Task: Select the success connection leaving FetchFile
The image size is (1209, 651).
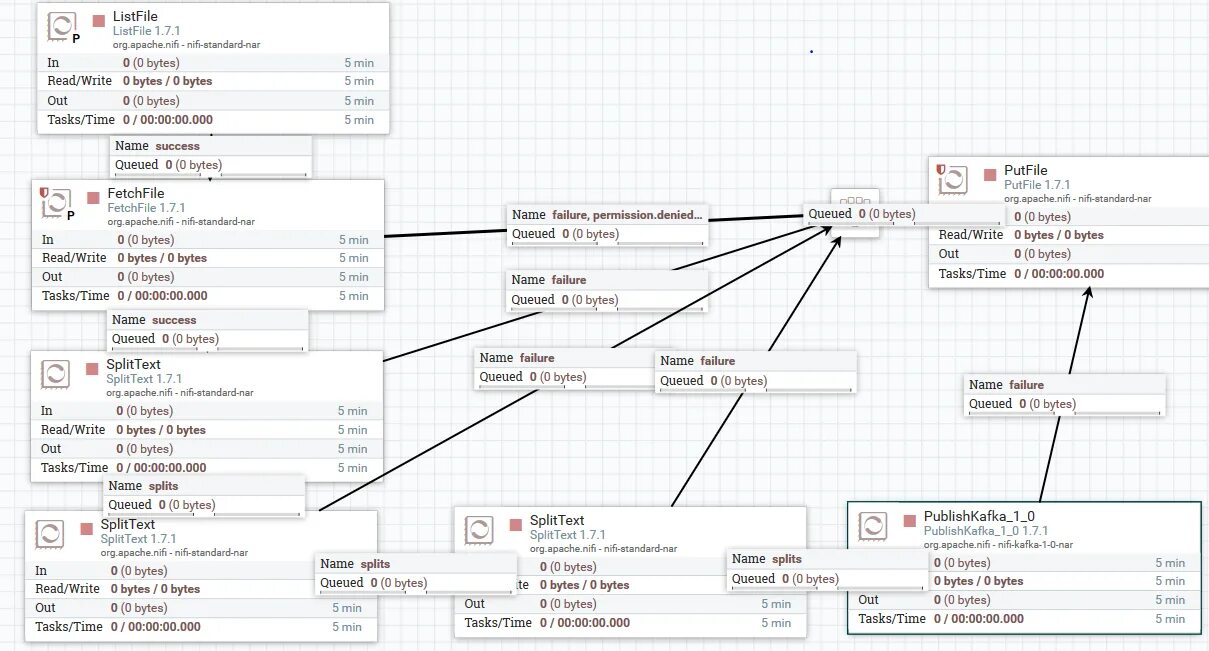Action: point(208,330)
